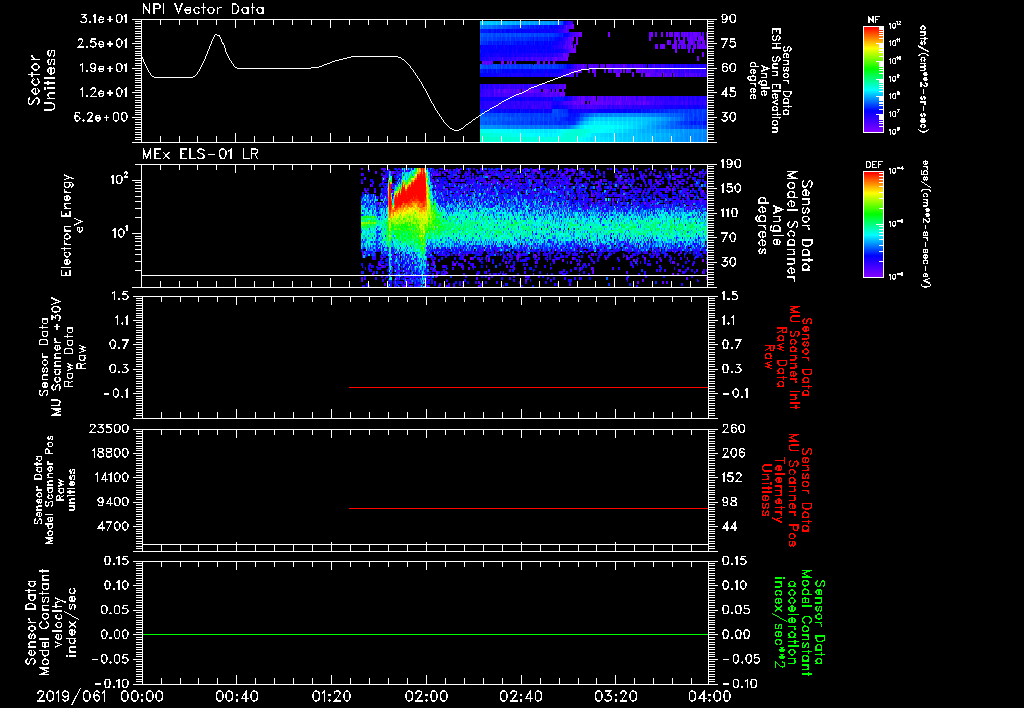Viewport: 1024px width, 708px height.
Task: Click the "9400" tick value
Action: 113,502
